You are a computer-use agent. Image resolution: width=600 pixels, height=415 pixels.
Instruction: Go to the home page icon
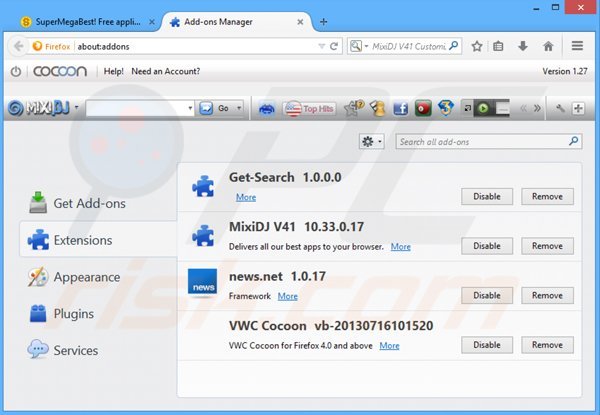point(548,46)
